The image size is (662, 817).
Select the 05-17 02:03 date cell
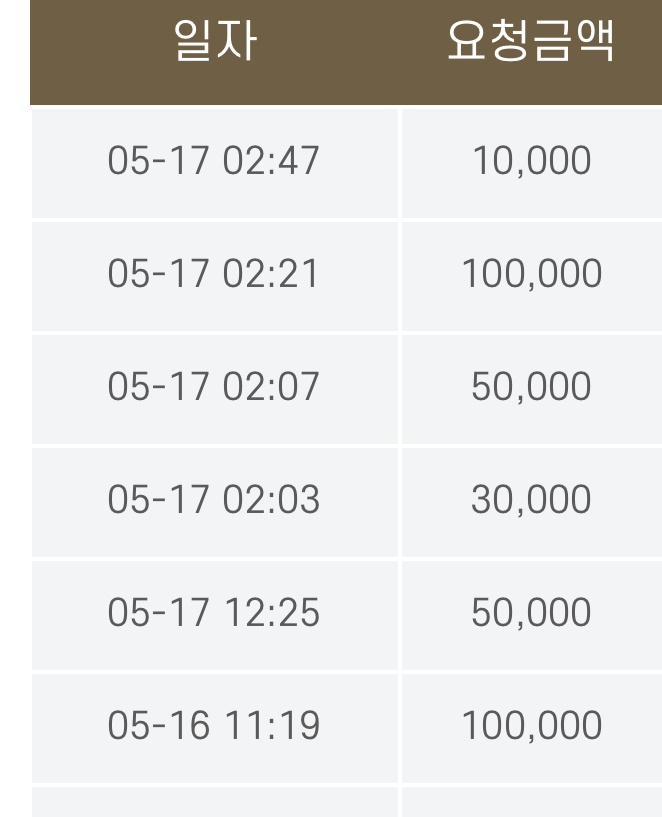214,500
